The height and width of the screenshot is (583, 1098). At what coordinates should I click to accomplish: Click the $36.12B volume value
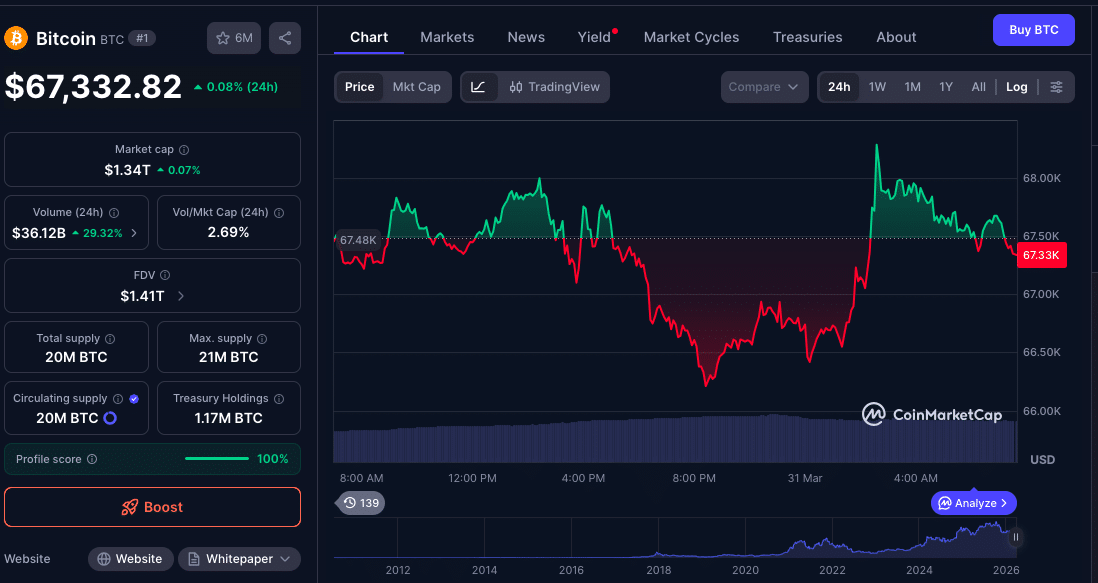(39, 233)
